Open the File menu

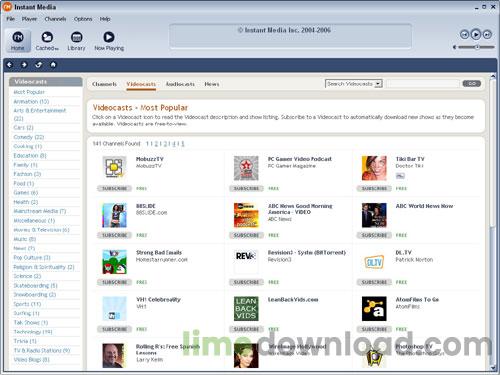point(11,19)
